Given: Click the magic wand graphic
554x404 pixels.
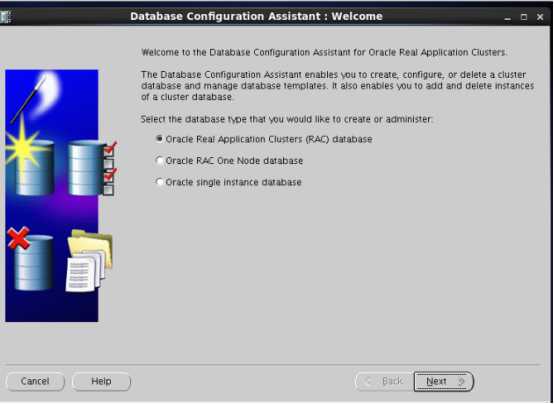Looking at the screenshot, I should pyautogui.click(x=35, y=98).
